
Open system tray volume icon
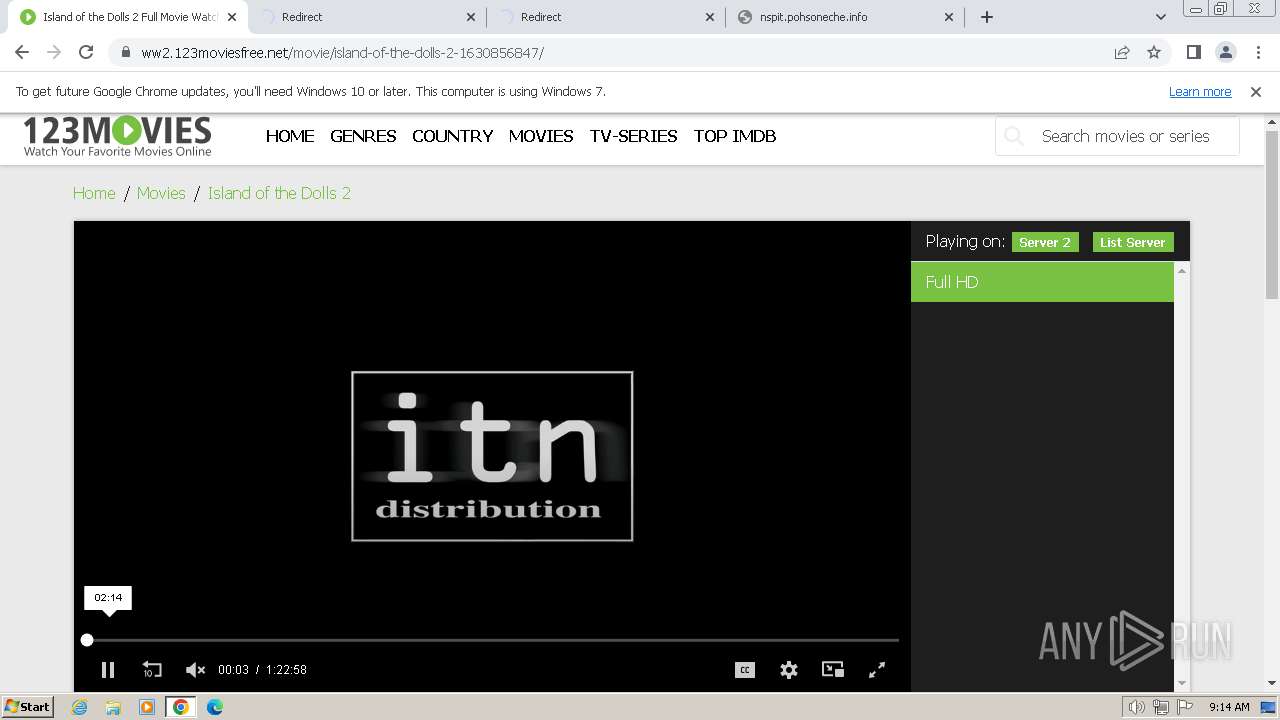pos(1137,707)
